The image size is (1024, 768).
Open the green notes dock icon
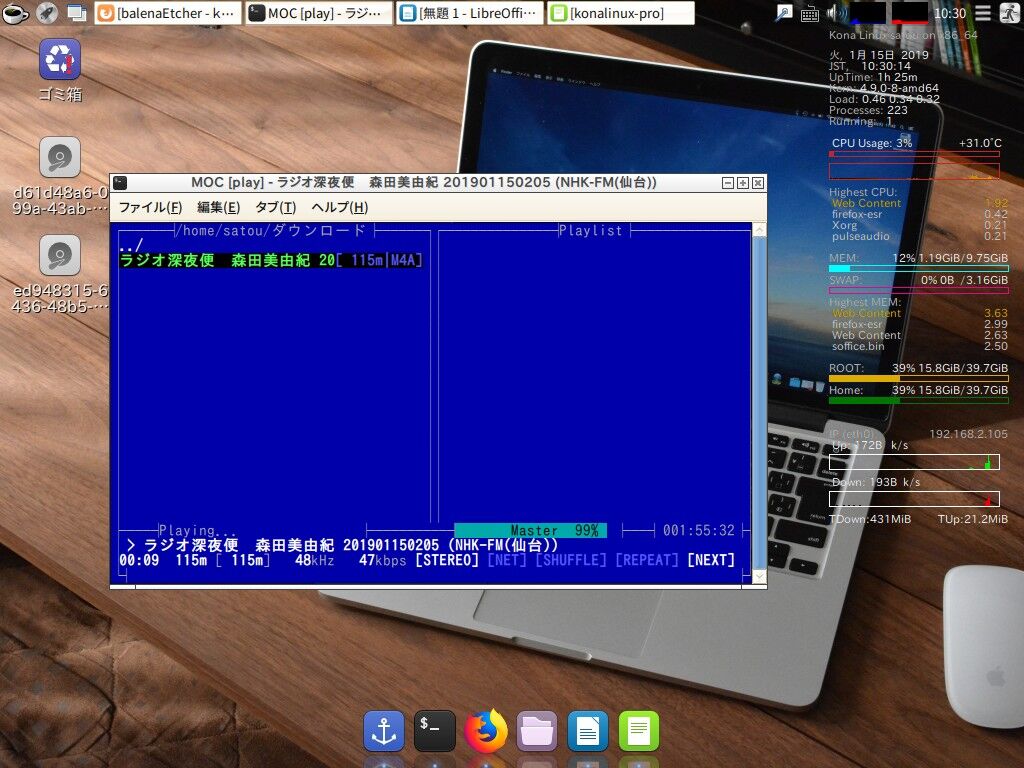639,731
